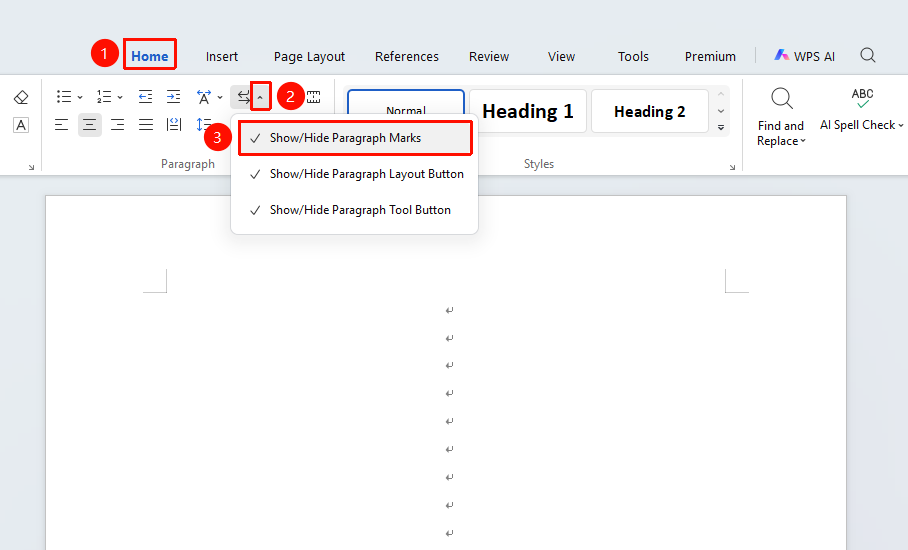The image size is (908, 550).
Task: Expand the styles gallery more arrow
Action: [721, 127]
